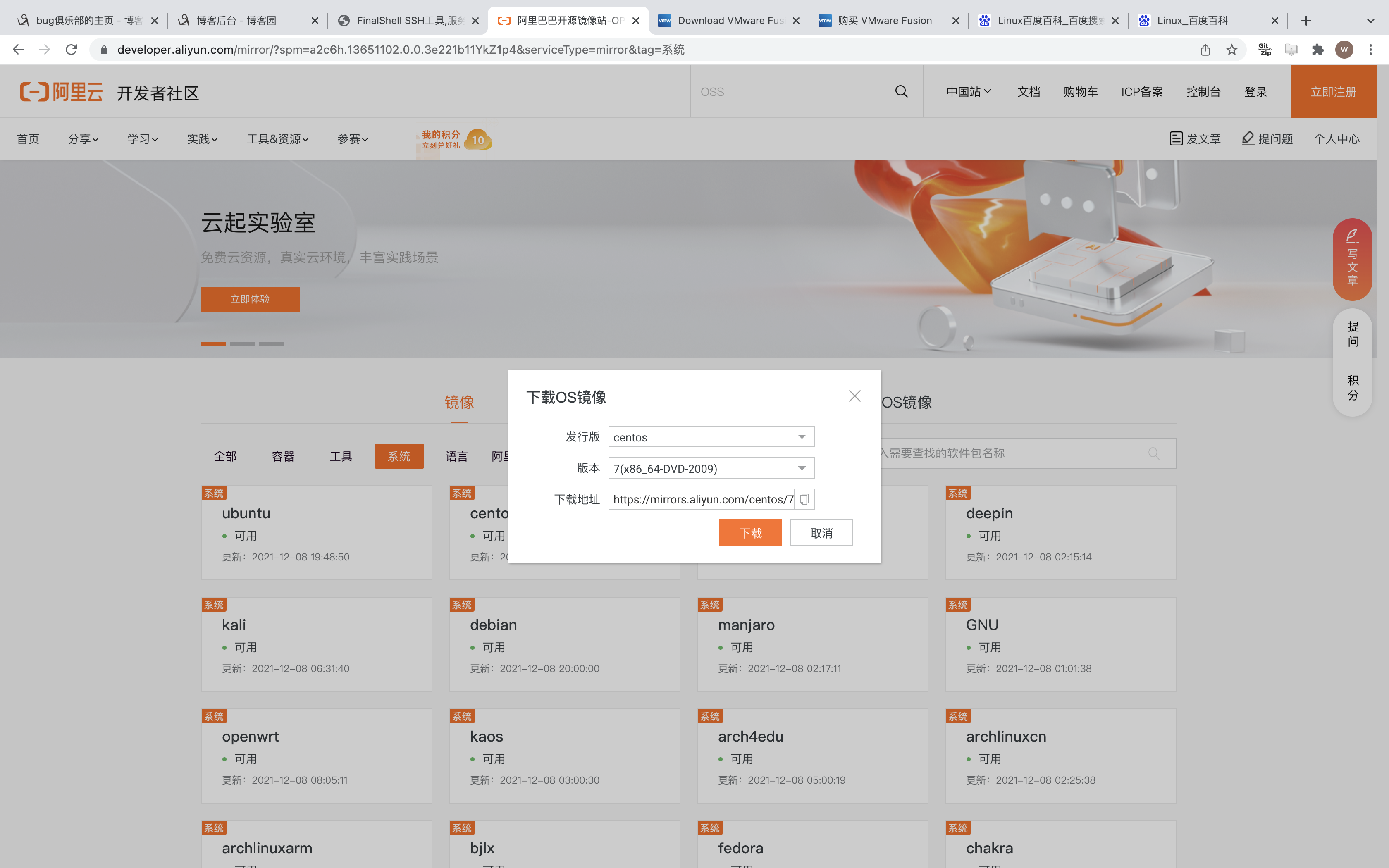Bookmark this page with the star icon
The image size is (1389, 868).
click(1232, 50)
